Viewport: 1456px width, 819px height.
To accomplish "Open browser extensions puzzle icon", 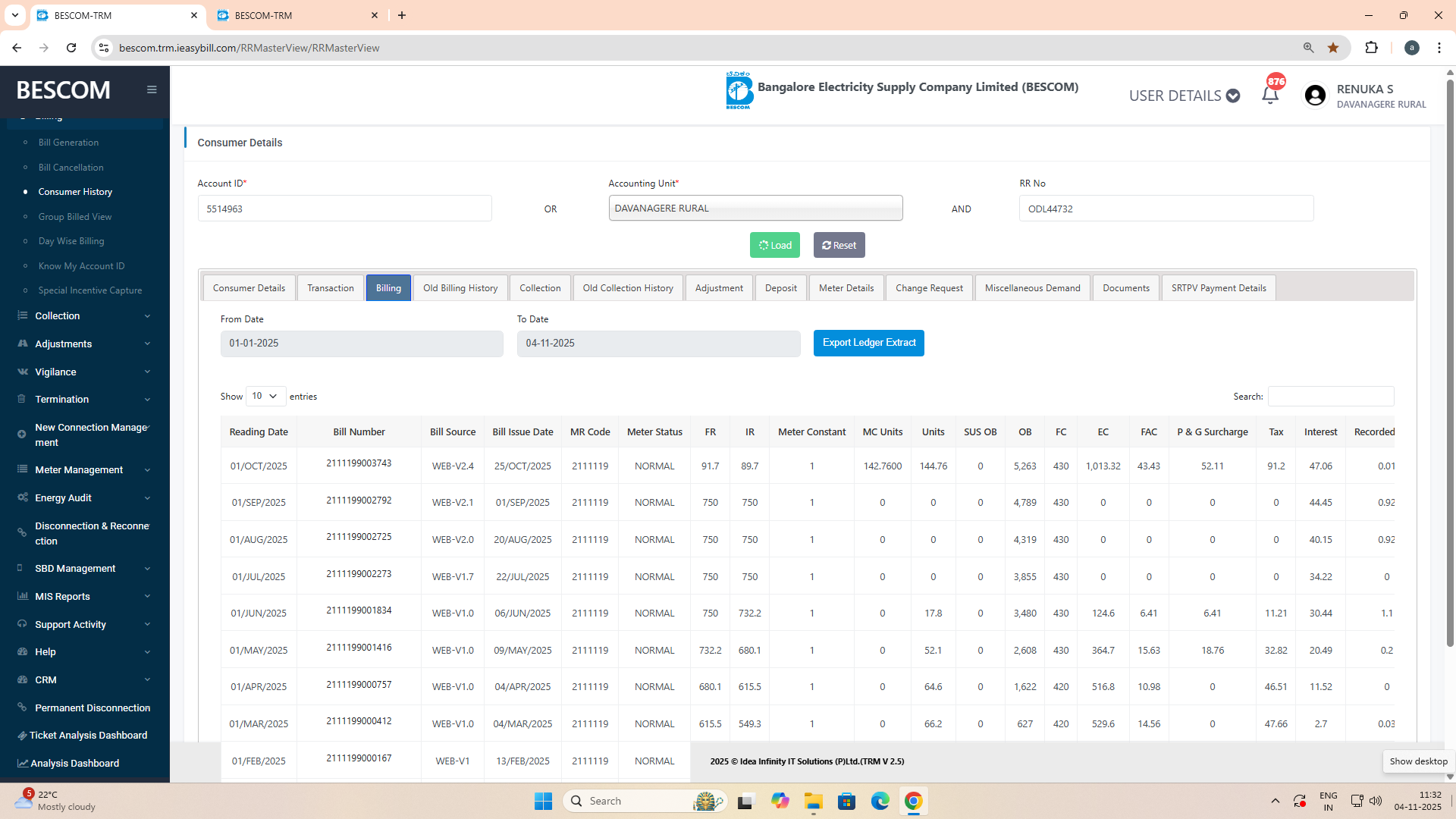I will point(1371,48).
